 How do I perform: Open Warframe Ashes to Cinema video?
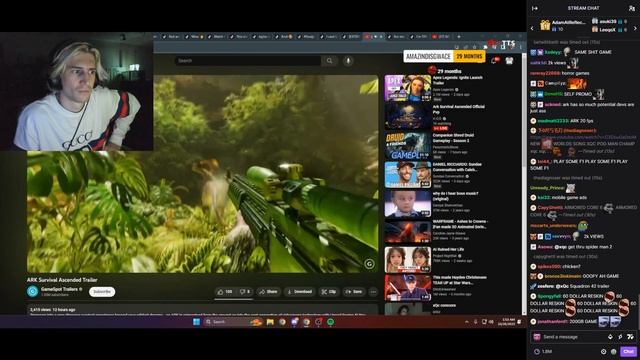point(407,232)
